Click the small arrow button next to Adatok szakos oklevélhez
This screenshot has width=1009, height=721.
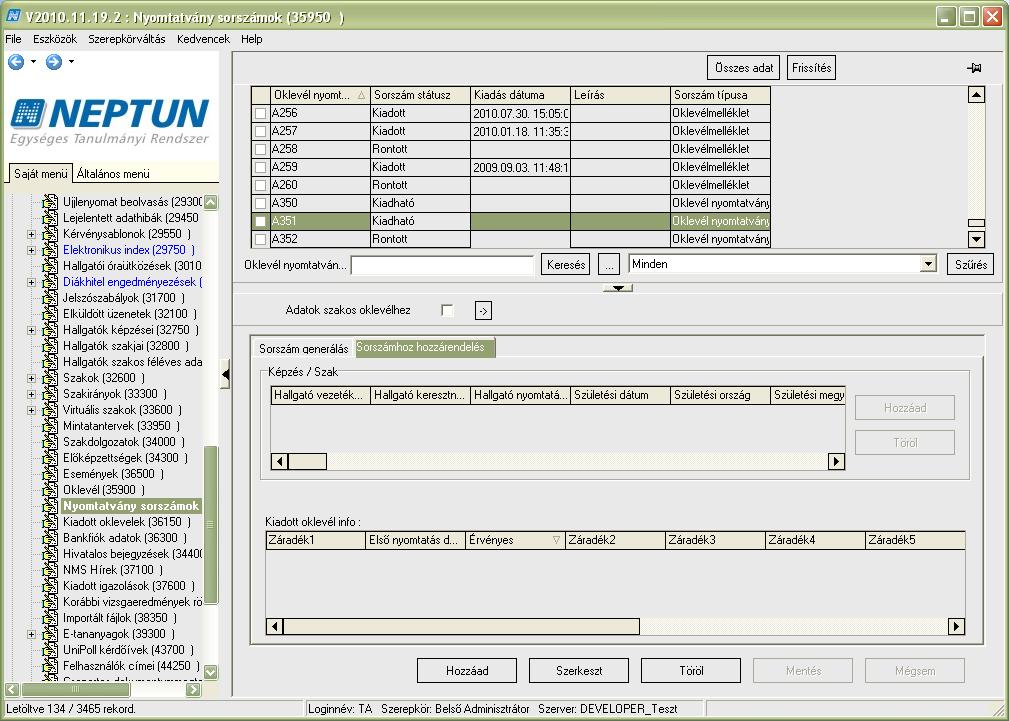[483, 311]
